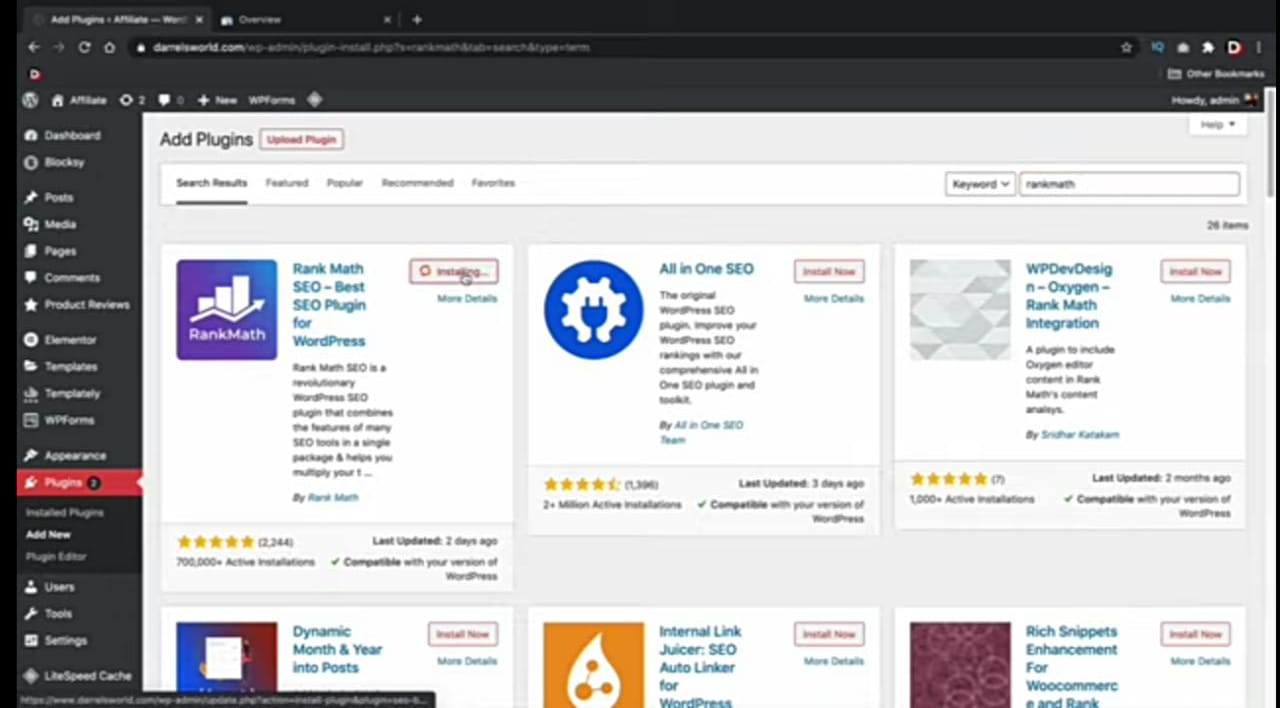The width and height of the screenshot is (1280, 708).
Task: Open the Plugin Editor submenu
Action: point(56,557)
